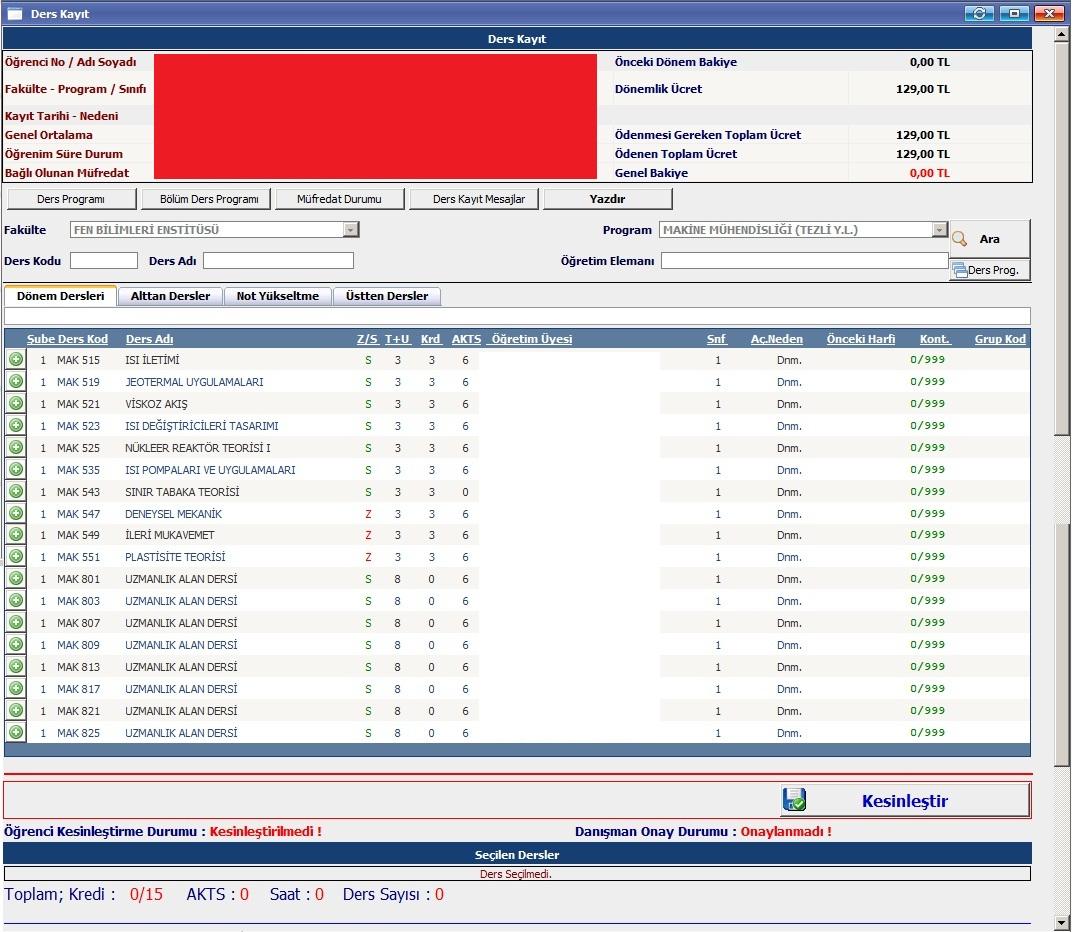The height and width of the screenshot is (932, 1074).
Task: Click plus icon for MAK 523 course
Action: pos(15,425)
